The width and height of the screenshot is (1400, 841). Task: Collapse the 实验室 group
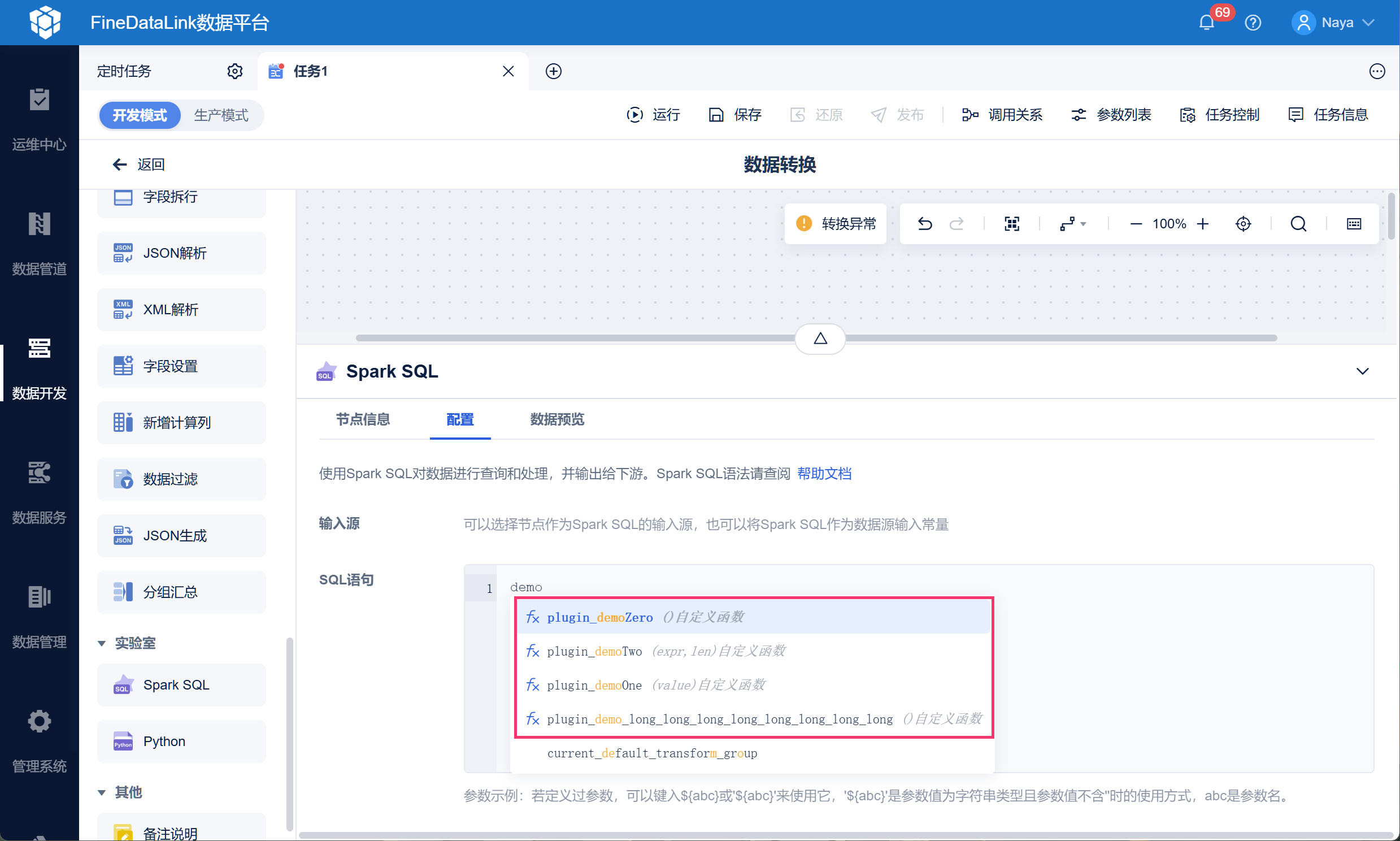pyautogui.click(x=102, y=643)
